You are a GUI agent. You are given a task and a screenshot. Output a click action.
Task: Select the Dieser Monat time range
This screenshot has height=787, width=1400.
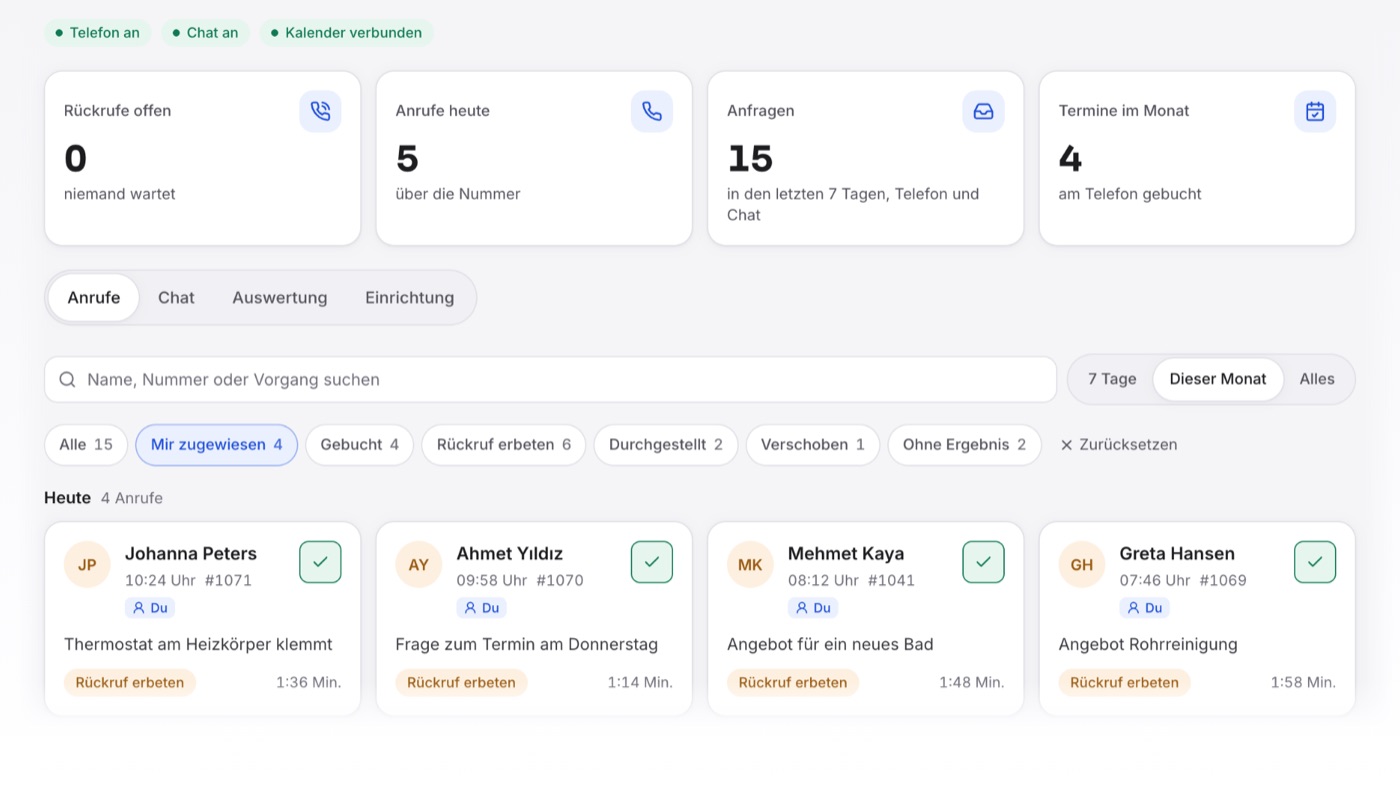[1218, 380]
